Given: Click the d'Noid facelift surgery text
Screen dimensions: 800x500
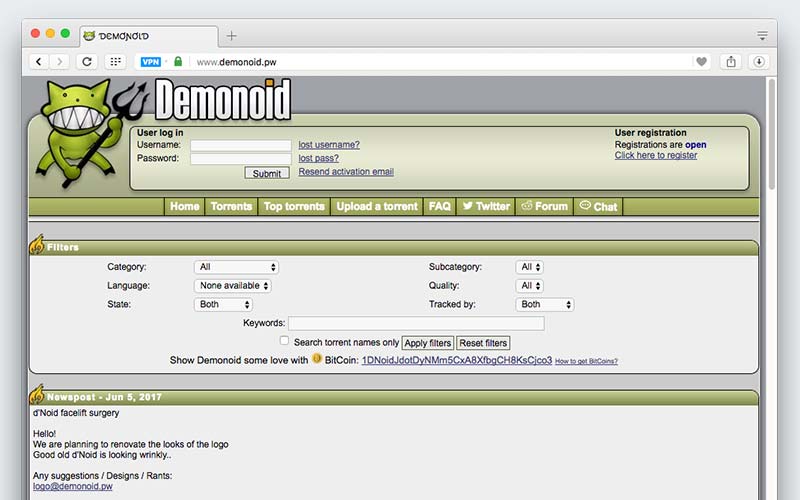Looking at the screenshot, I should tap(76, 413).
